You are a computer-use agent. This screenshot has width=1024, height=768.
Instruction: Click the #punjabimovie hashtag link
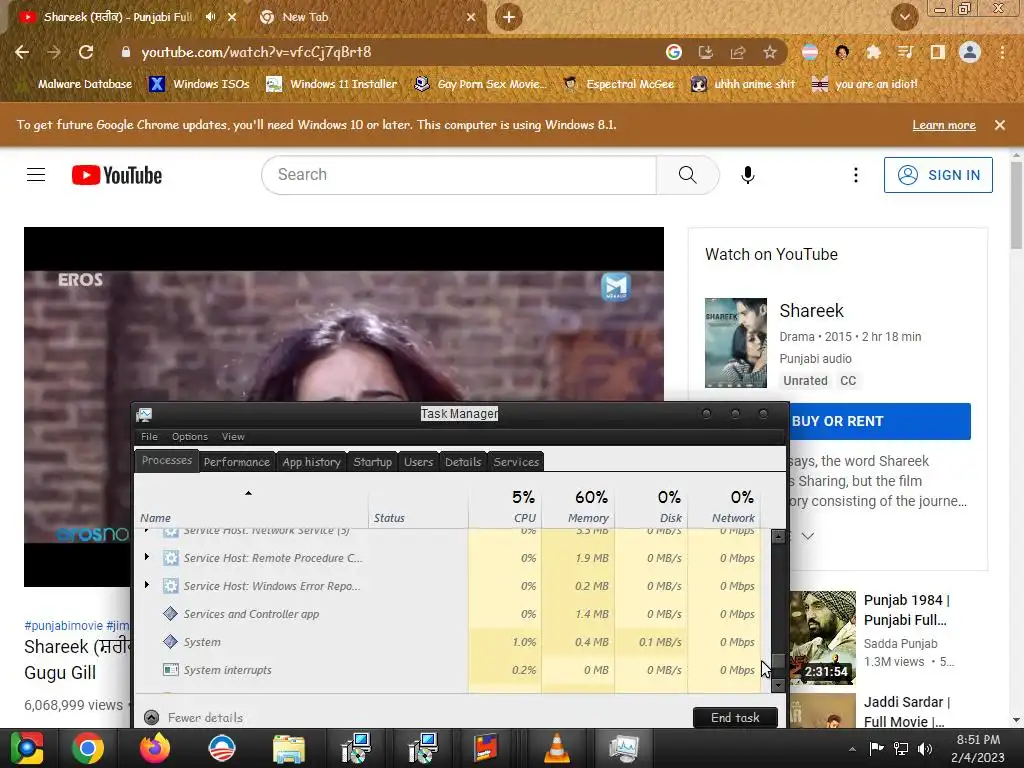[63, 626]
